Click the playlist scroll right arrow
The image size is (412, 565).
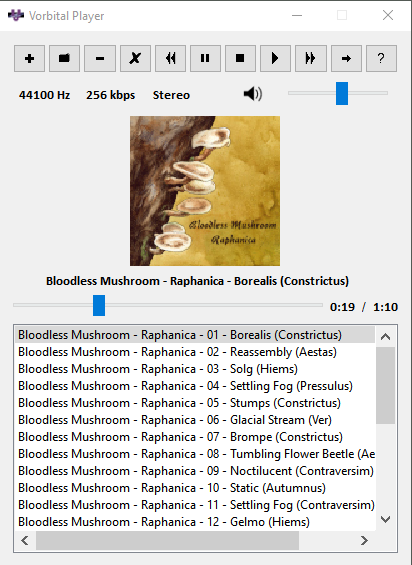point(364,540)
